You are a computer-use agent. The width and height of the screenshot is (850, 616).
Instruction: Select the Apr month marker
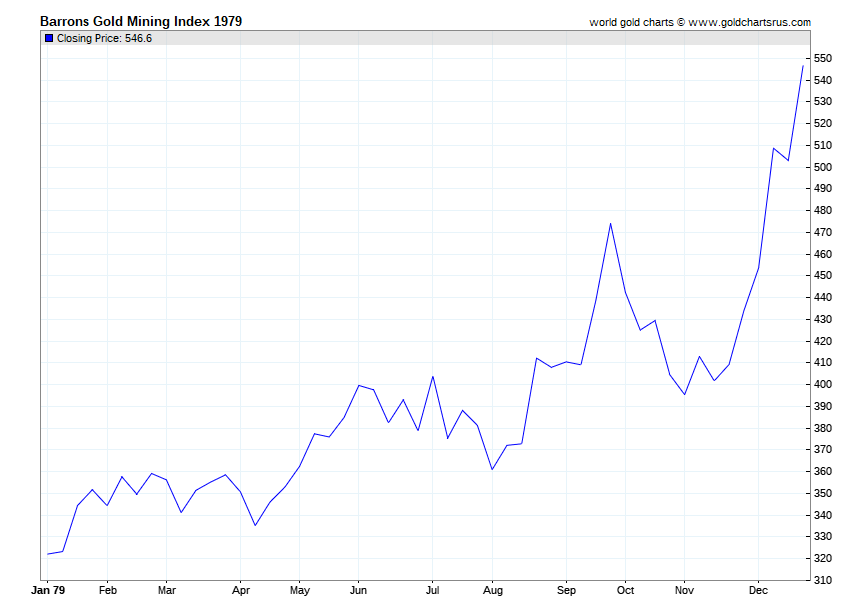coord(241,591)
